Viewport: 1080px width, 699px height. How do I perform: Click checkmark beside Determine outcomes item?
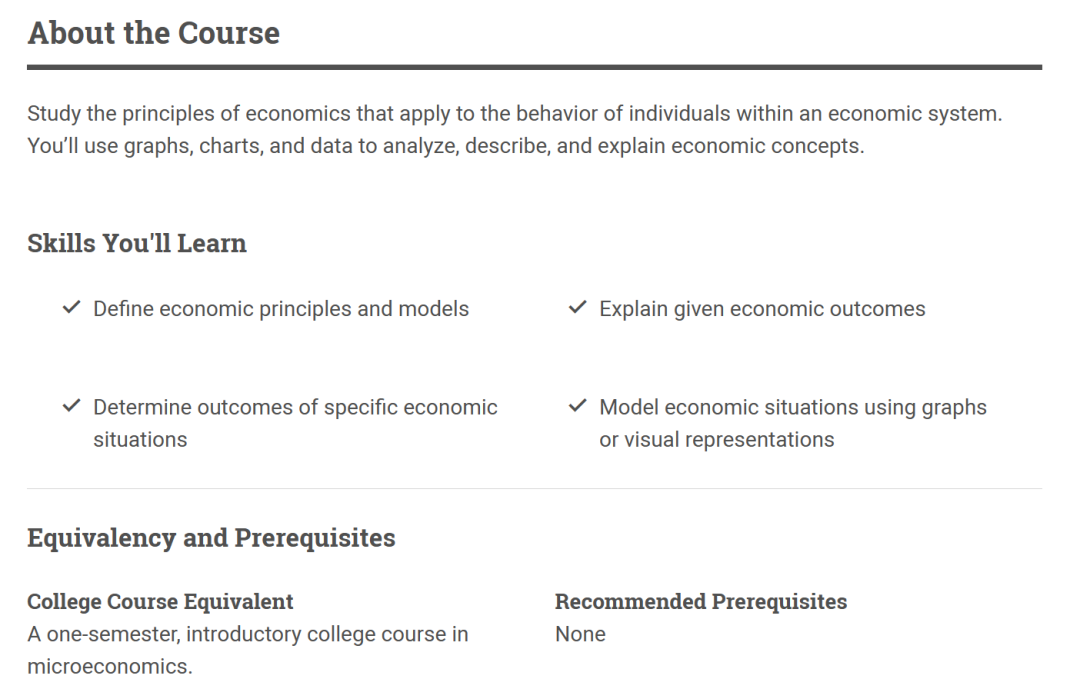72,406
